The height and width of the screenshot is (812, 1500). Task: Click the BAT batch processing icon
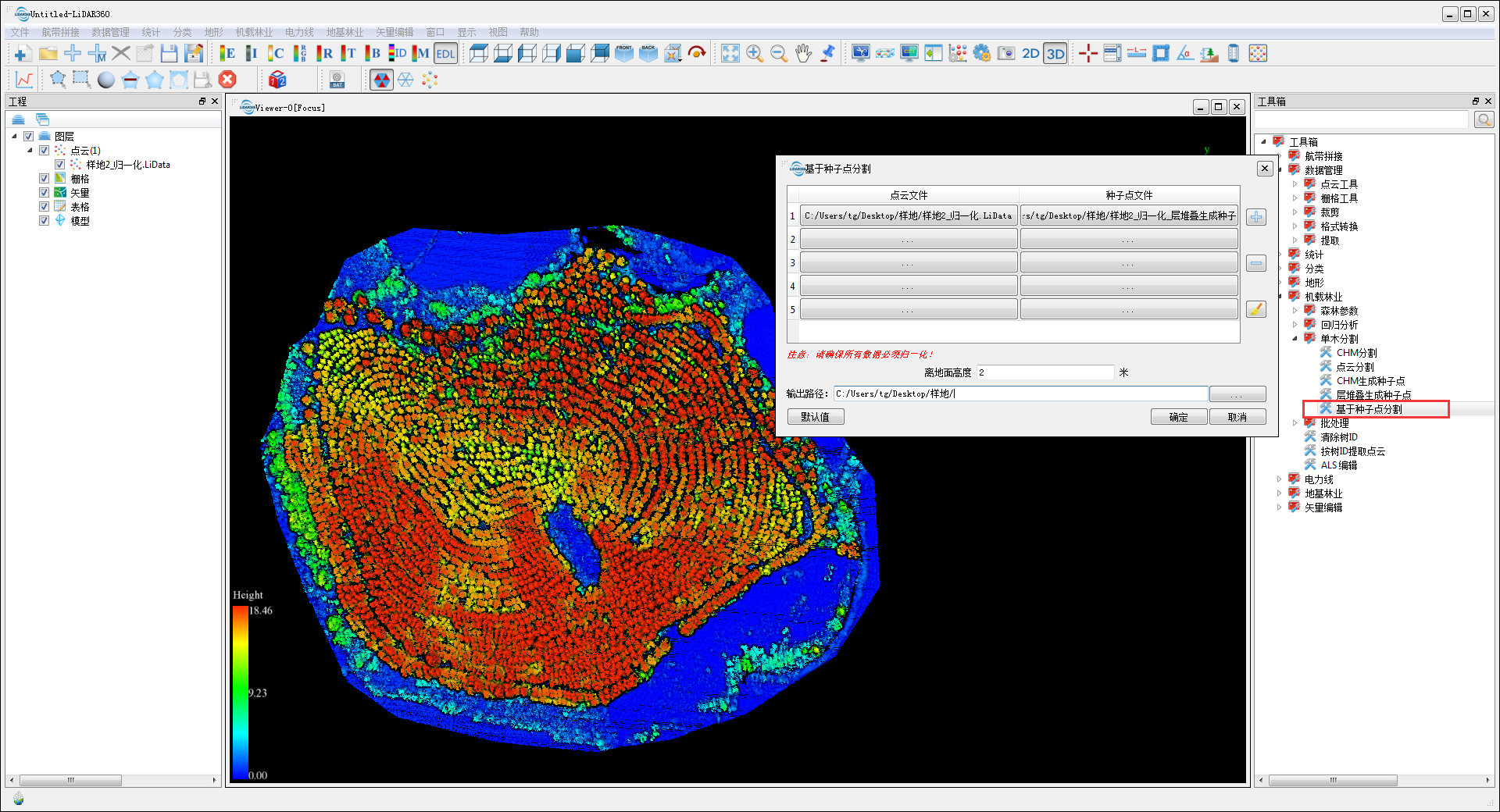[x=337, y=80]
